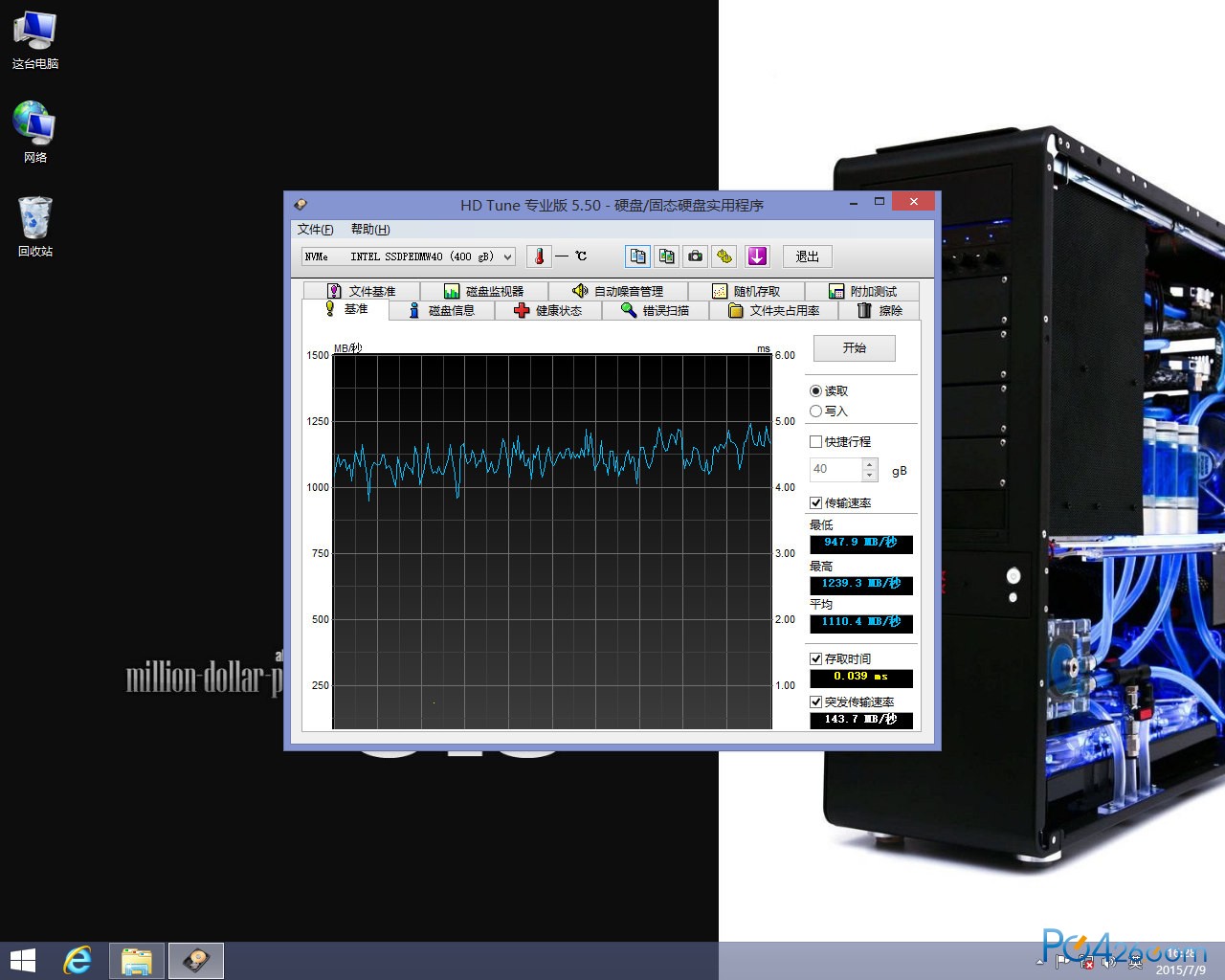Increase short stroke value with up arrow

click(870, 464)
